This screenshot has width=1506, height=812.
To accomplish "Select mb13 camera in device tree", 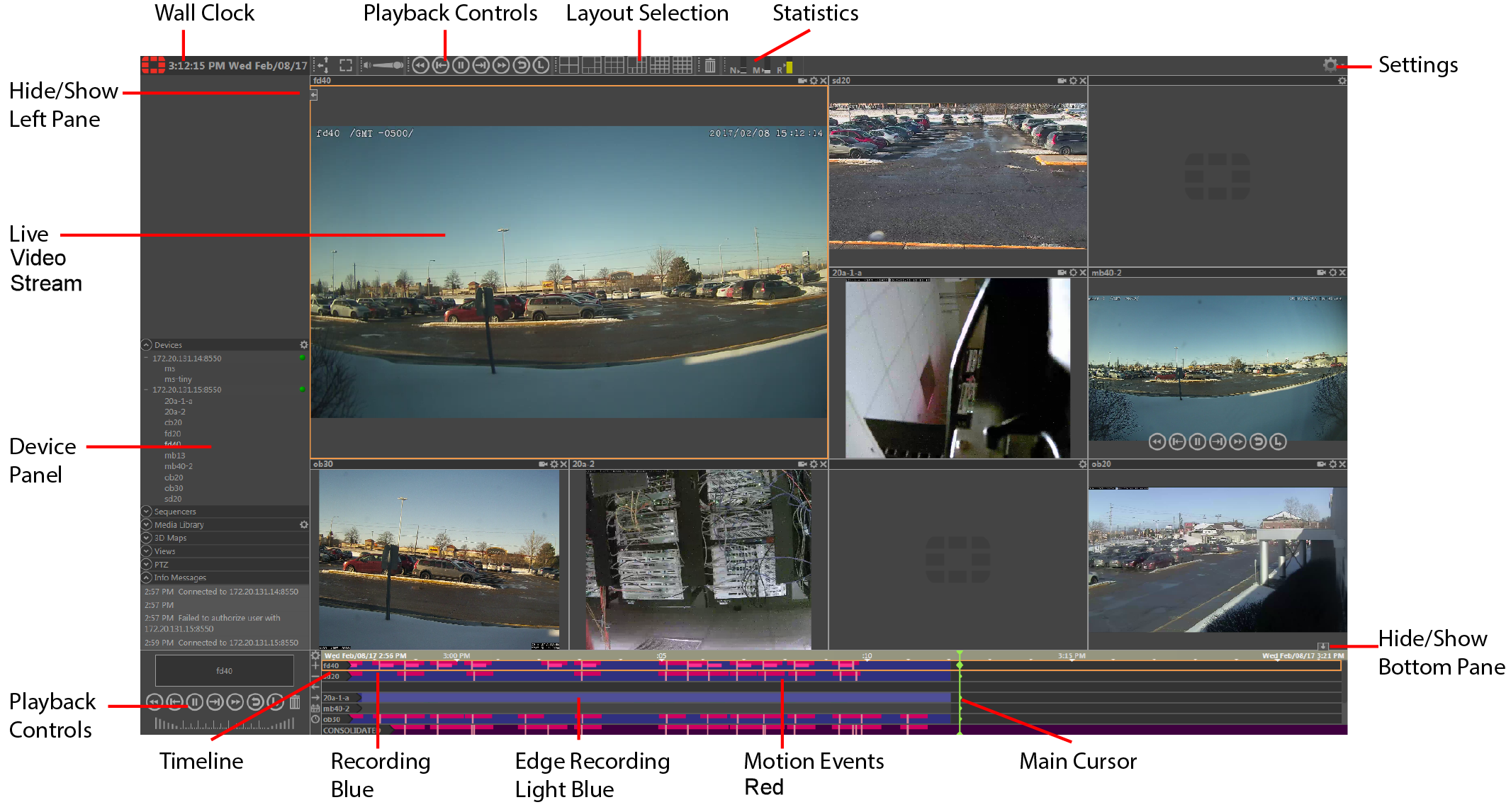I will [x=174, y=456].
